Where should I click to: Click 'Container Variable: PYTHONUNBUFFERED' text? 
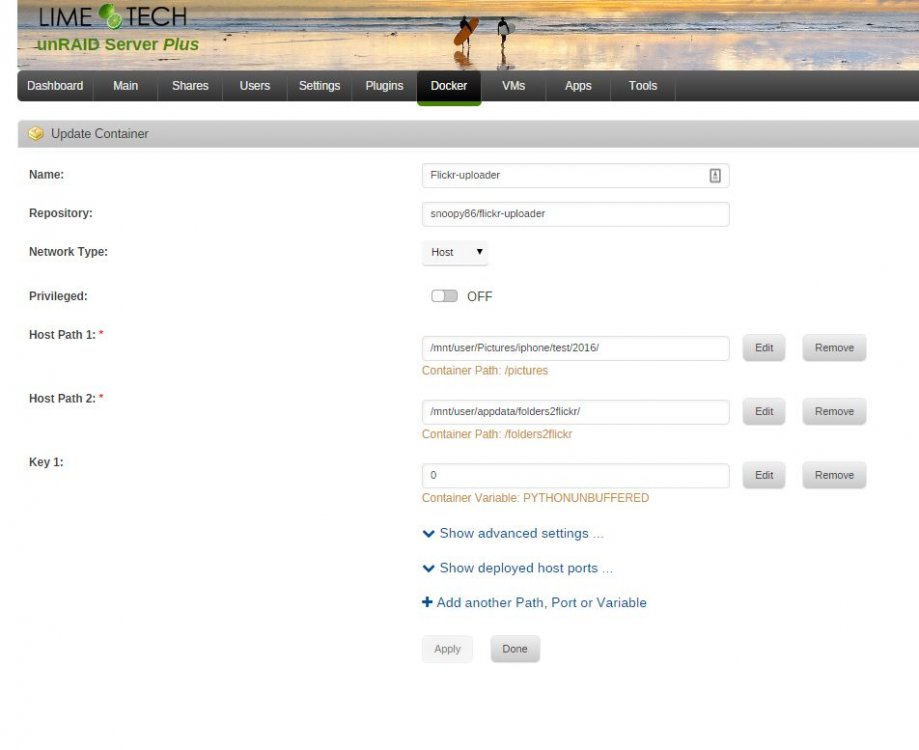pos(535,498)
